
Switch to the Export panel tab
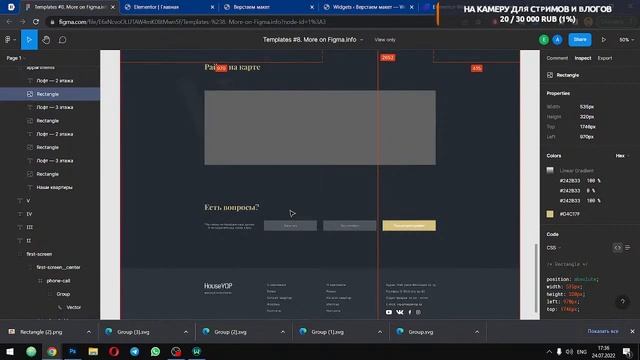coord(605,58)
